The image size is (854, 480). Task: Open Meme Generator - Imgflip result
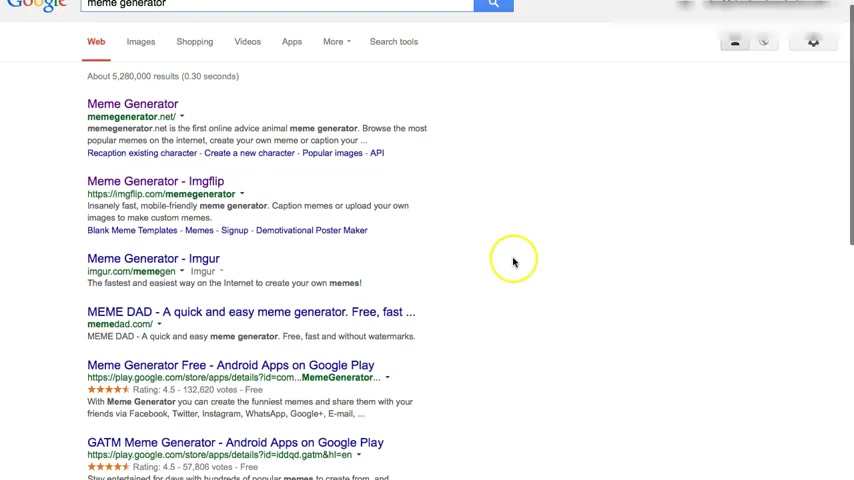(156, 181)
